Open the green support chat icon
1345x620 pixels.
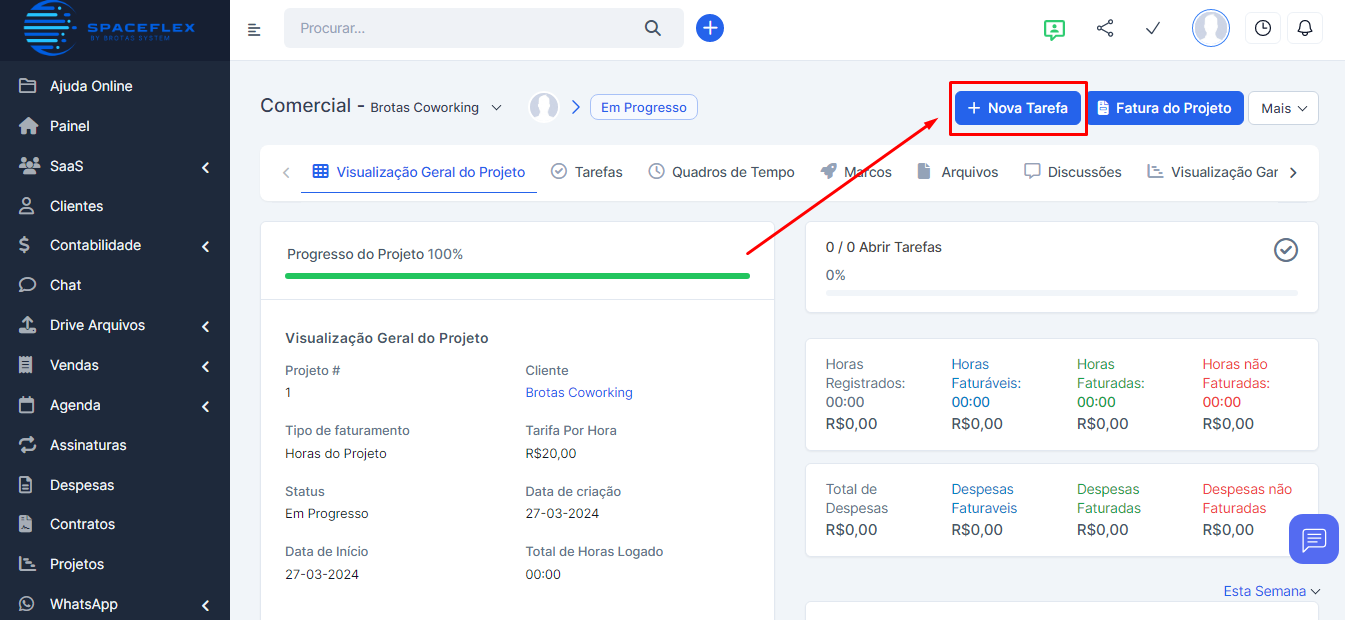click(1053, 29)
